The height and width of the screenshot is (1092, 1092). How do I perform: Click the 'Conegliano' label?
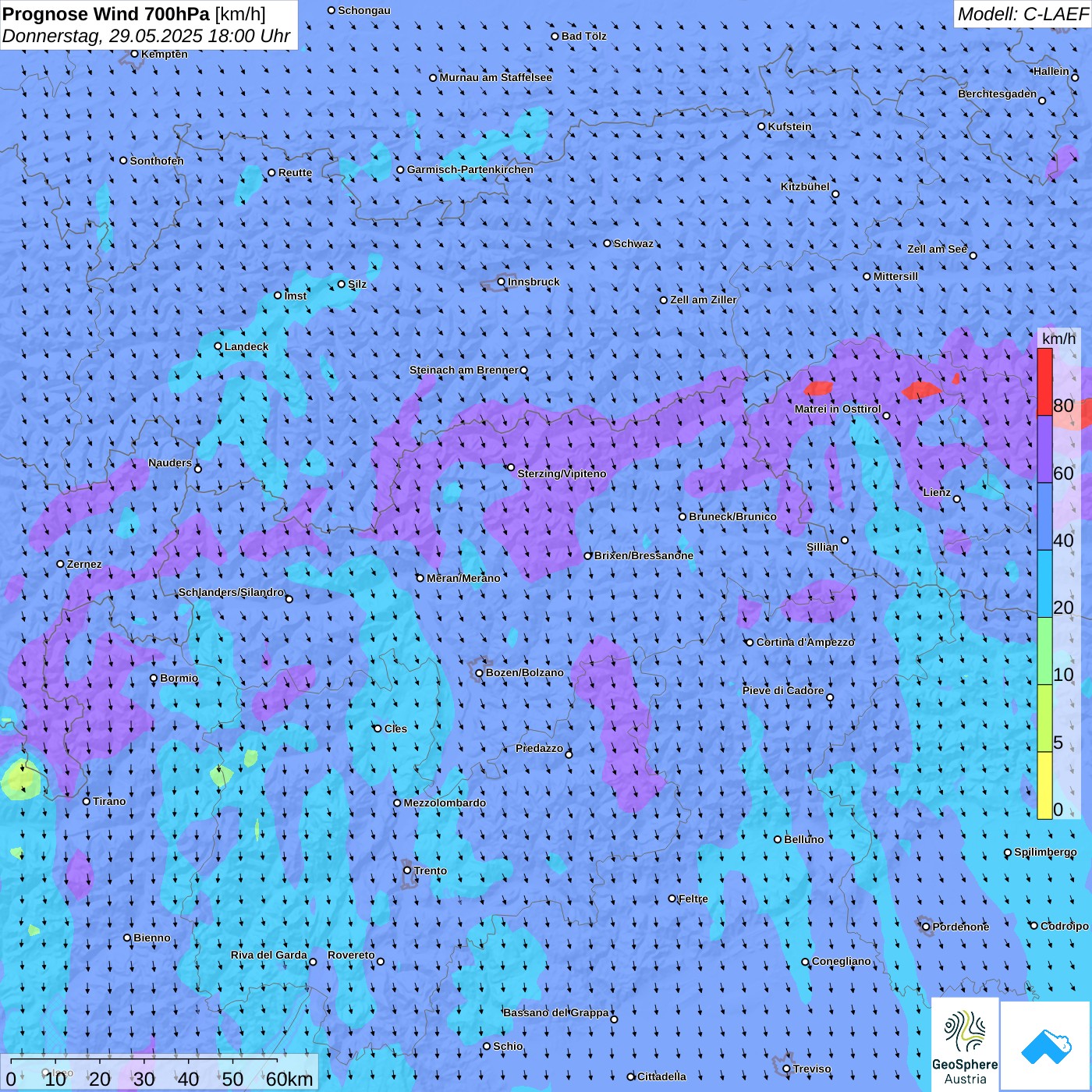click(842, 962)
